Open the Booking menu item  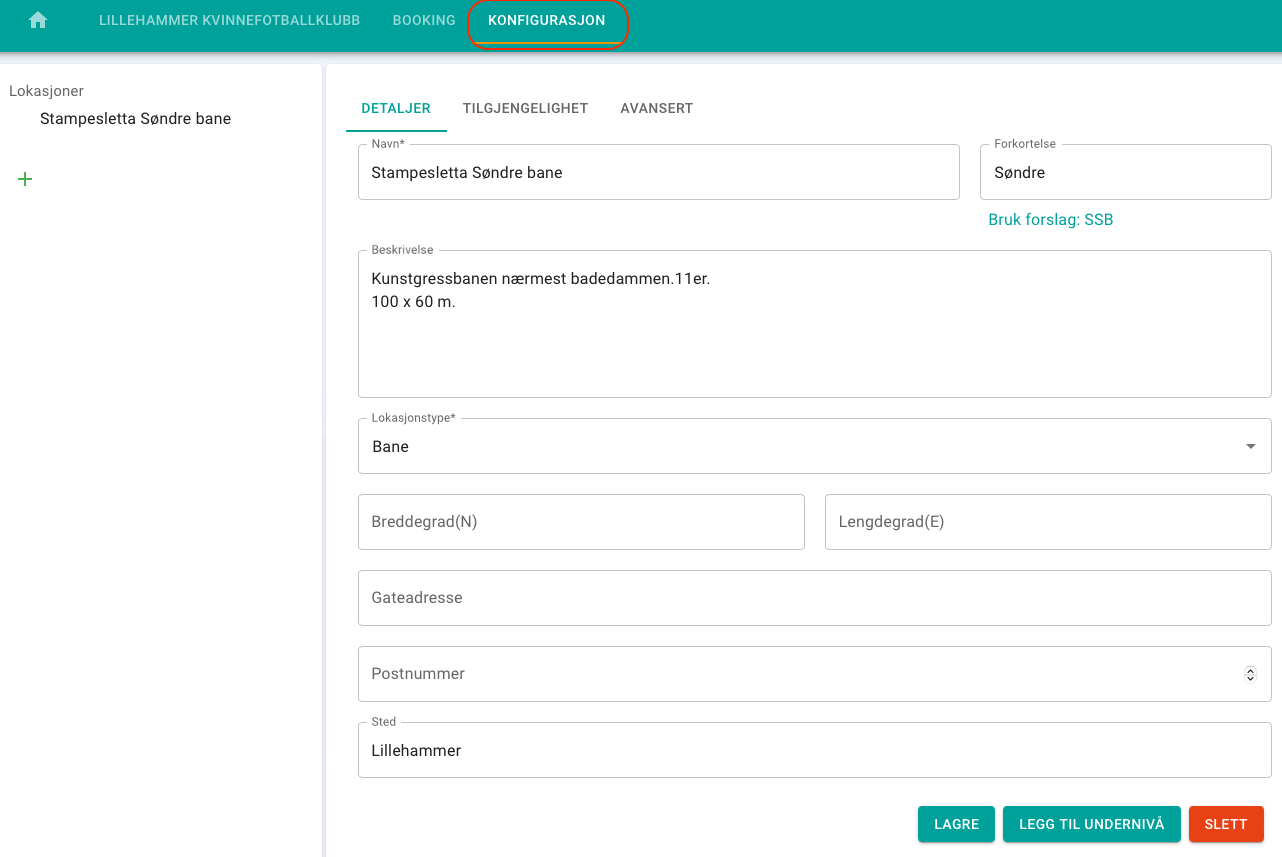[424, 20]
